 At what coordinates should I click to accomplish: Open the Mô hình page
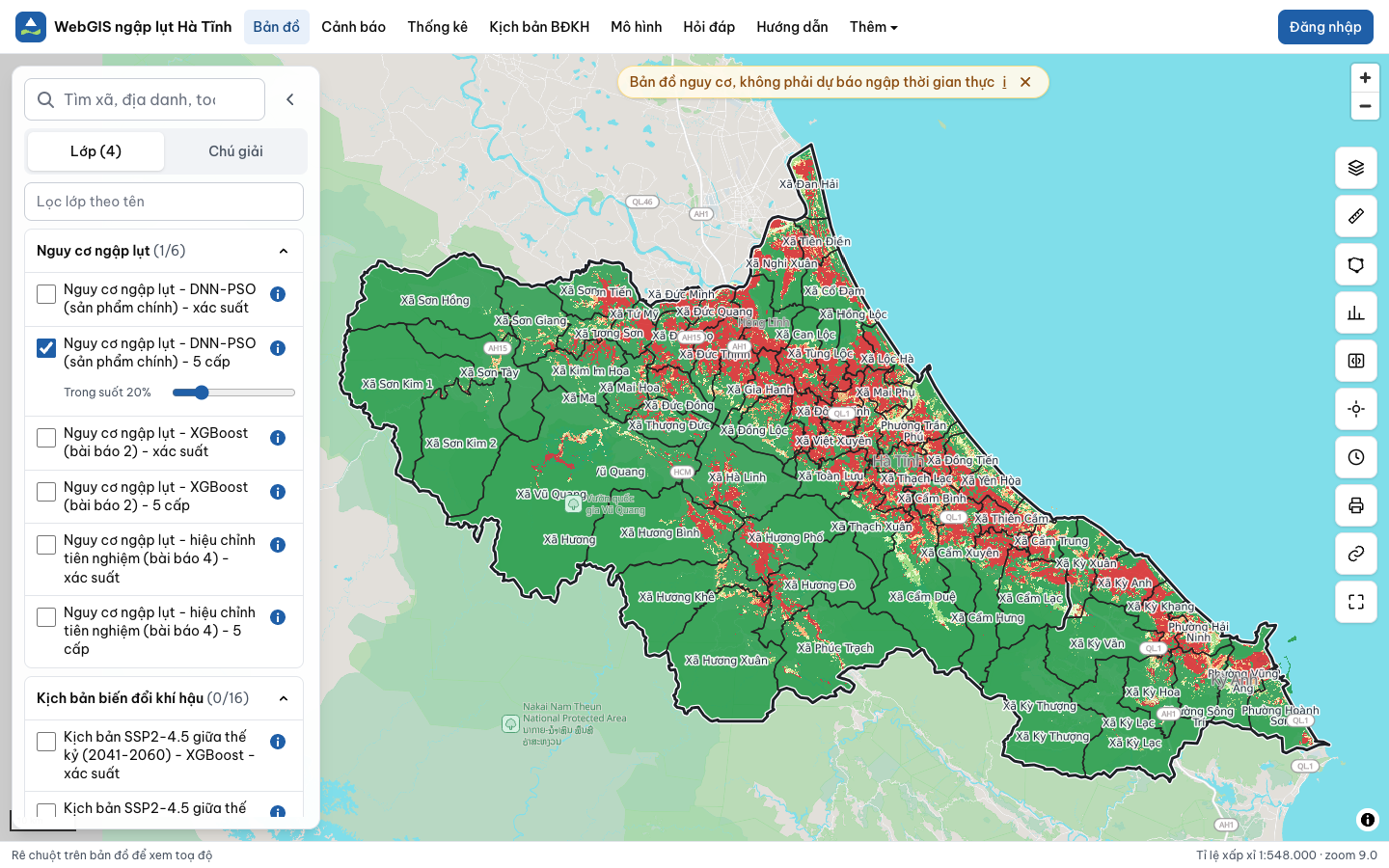point(637,27)
